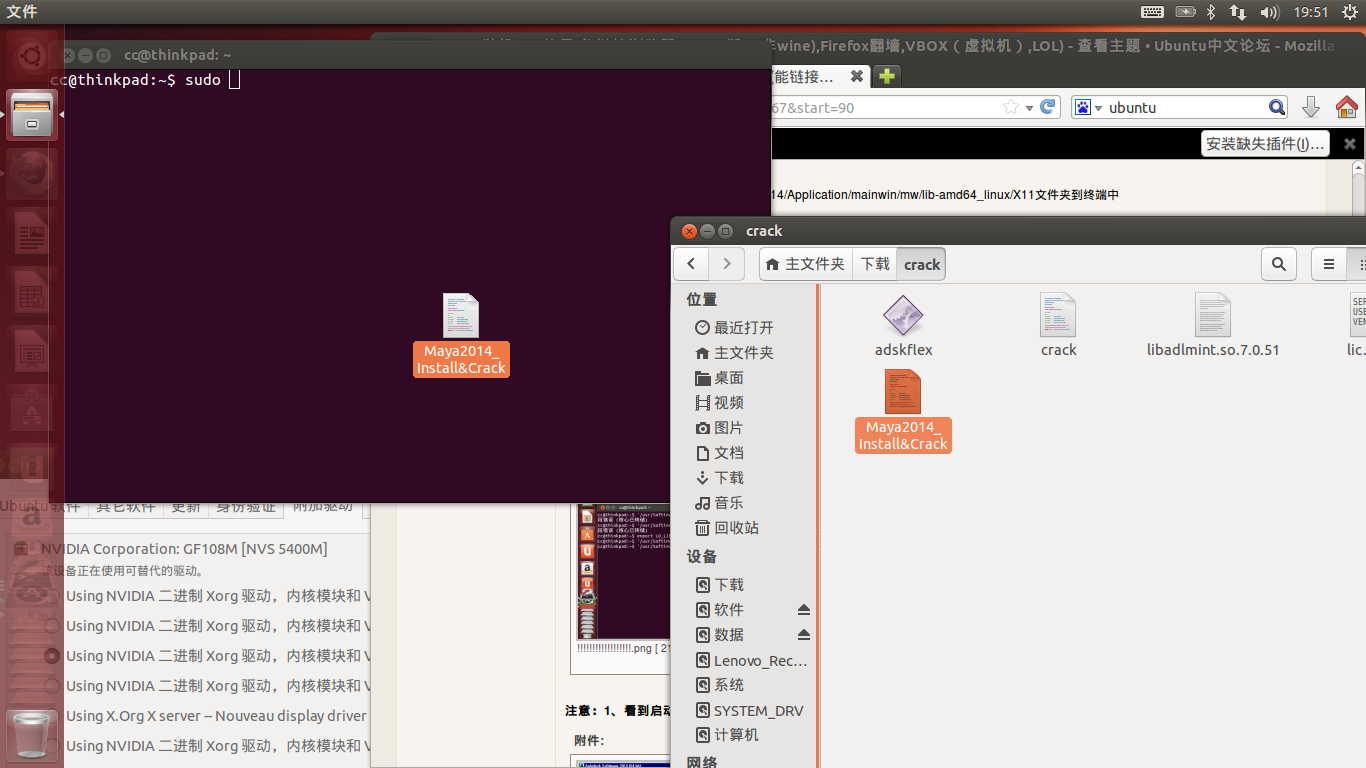Go to 主文件夹 in the path bar

coord(805,264)
